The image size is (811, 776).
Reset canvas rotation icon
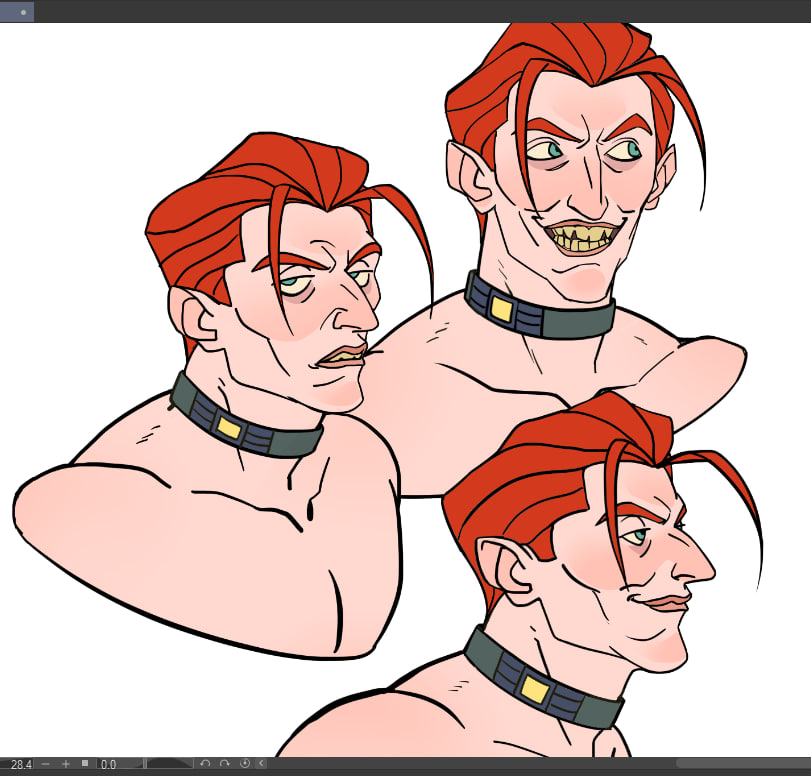pyautogui.click(x=245, y=764)
